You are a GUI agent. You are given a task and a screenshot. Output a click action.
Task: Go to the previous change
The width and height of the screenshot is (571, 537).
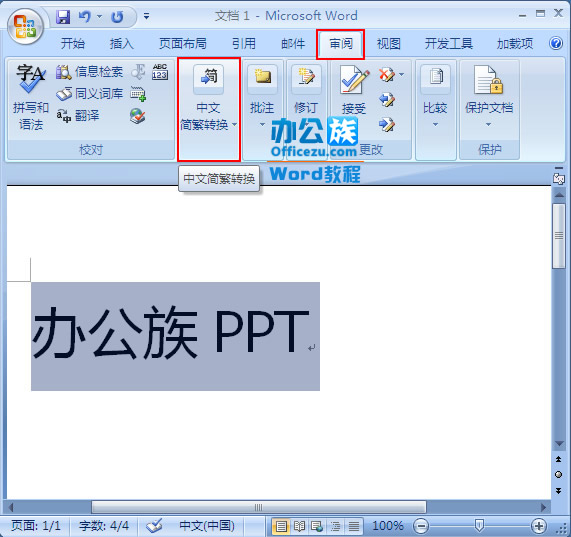(x=386, y=99)
